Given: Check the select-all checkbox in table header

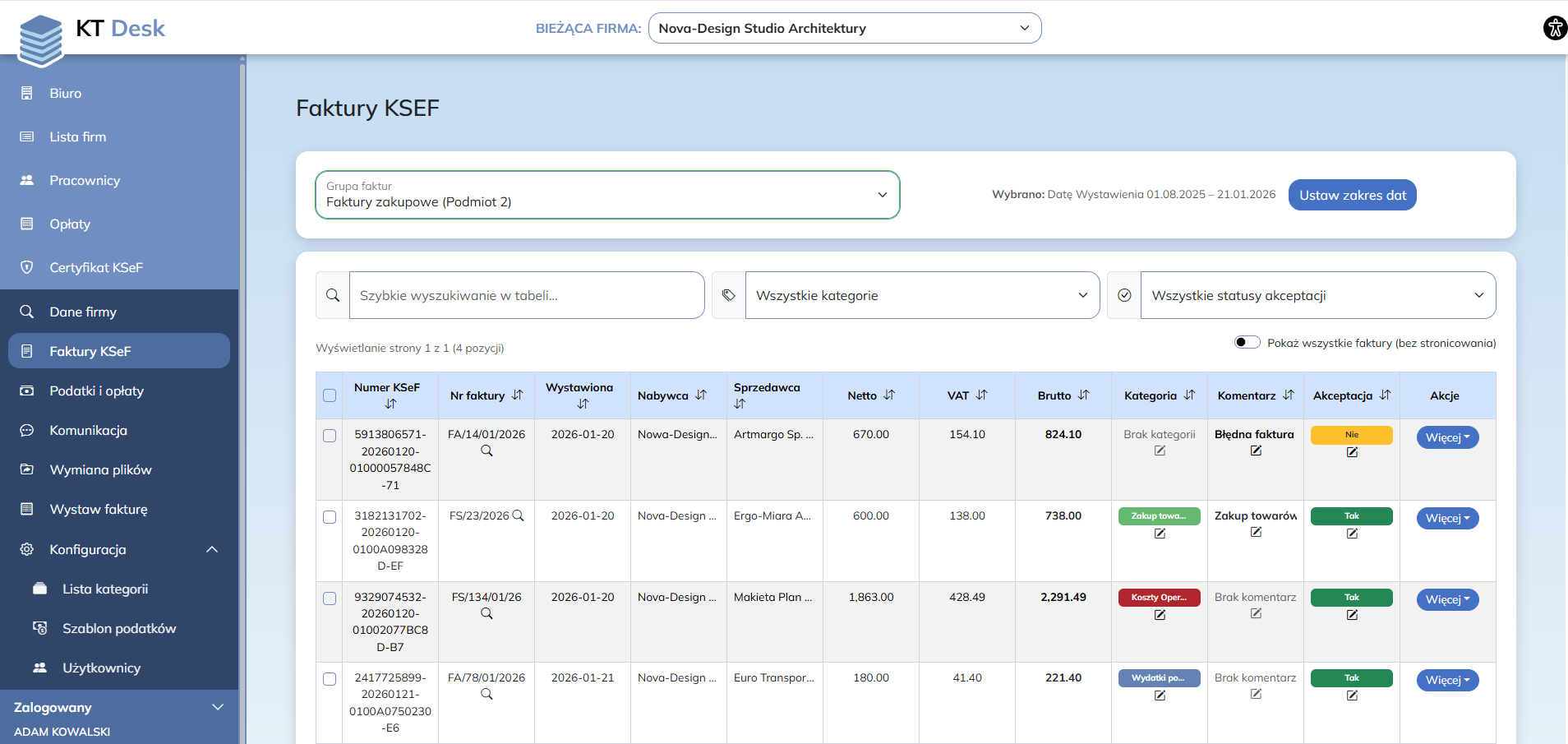Looking at the screenshot, I should [330, 395].
